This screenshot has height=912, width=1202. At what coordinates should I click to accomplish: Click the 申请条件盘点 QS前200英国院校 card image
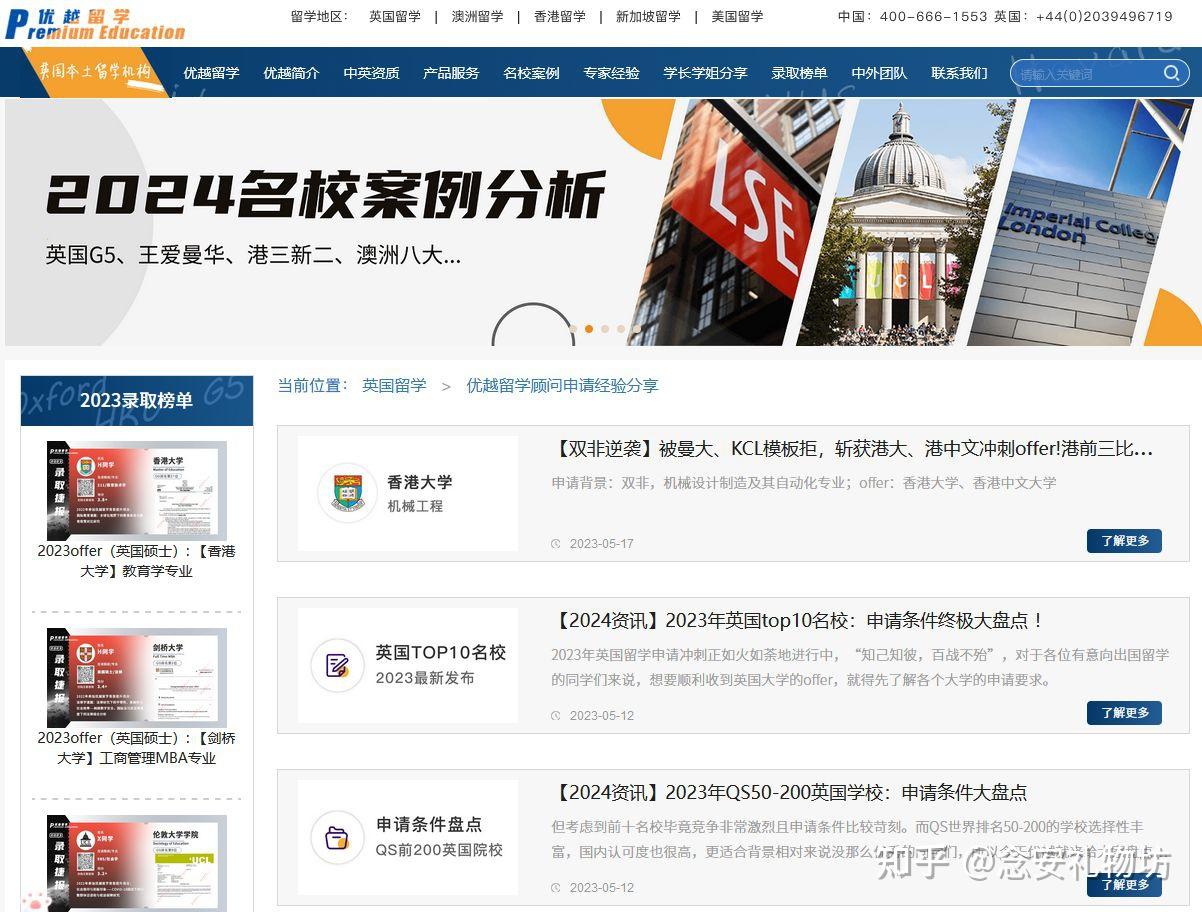408,837
